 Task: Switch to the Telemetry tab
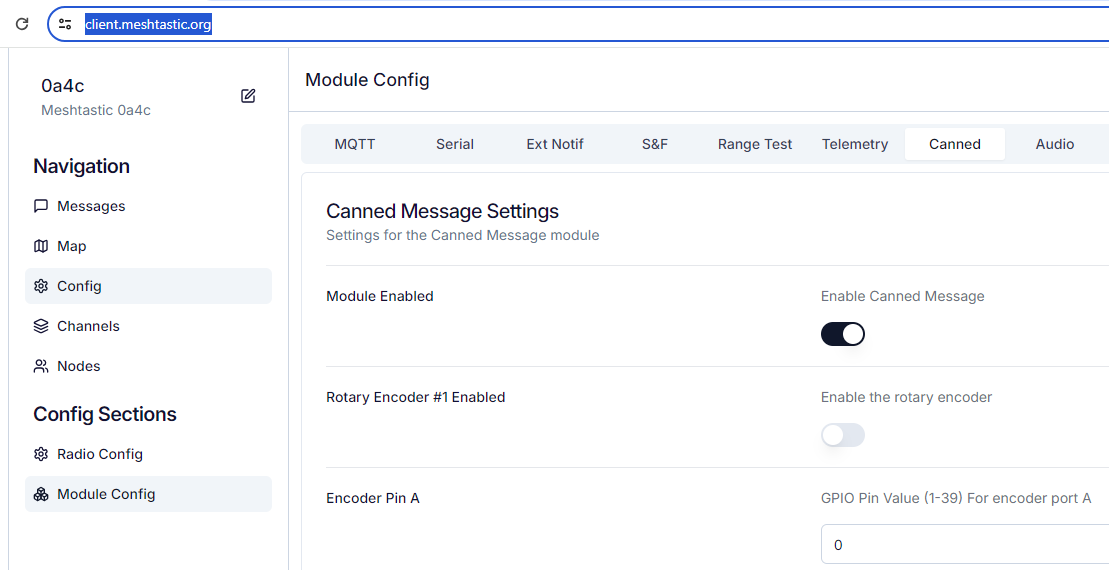(855, 144)
